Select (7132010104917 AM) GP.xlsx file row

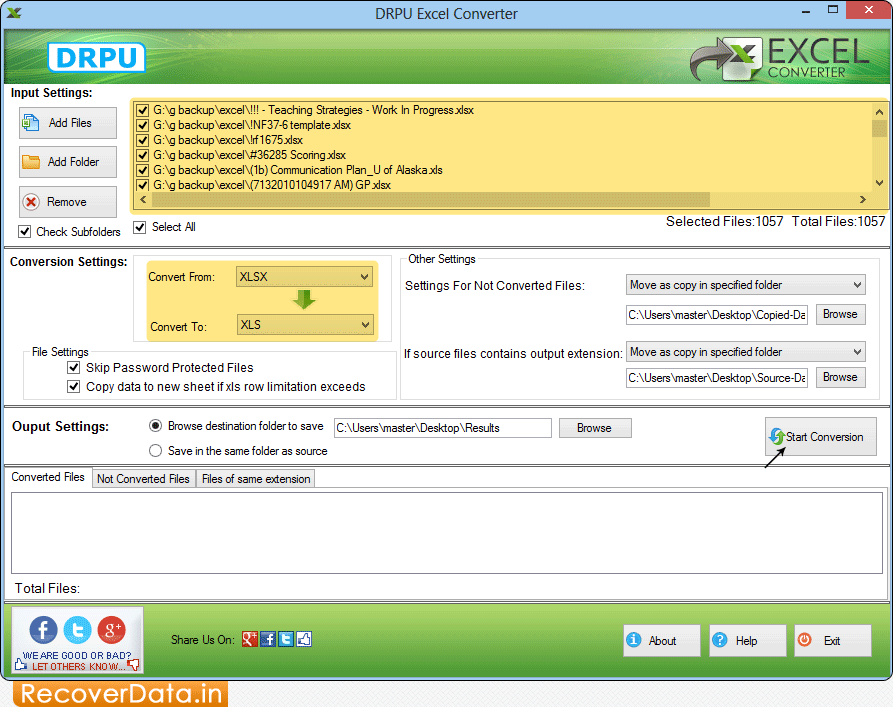[x=272, y=185]
